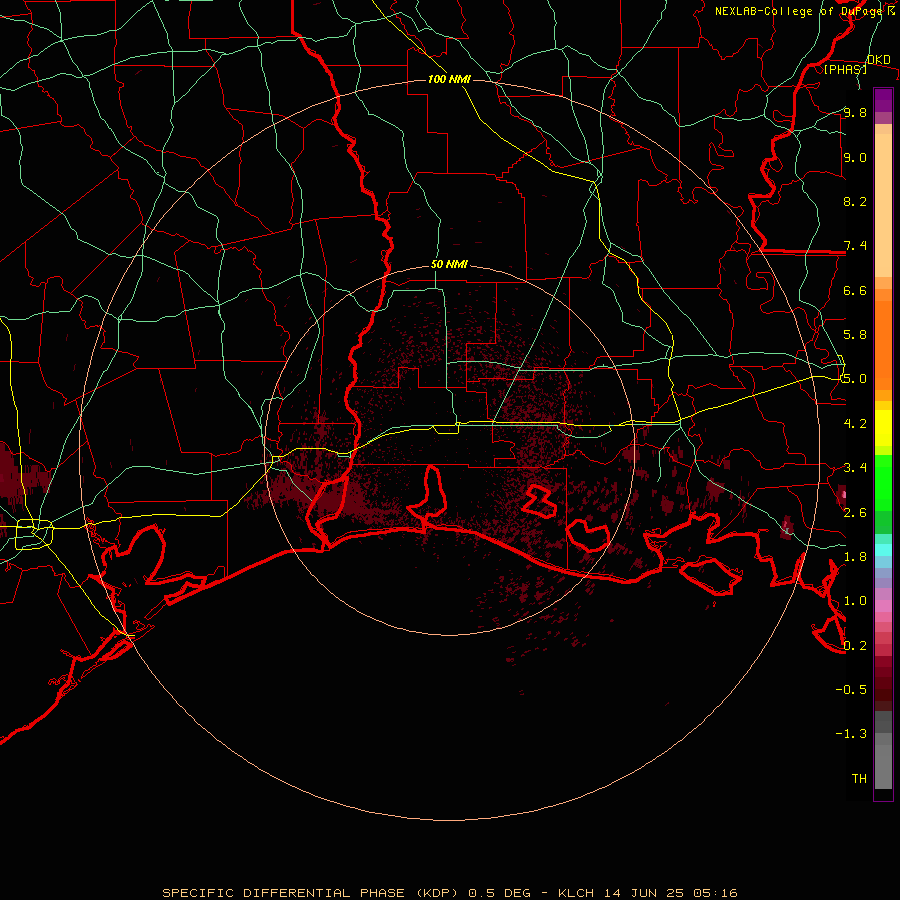Click the -0.5 scale label
Image resolution: width=900 pixels, height=900 pixels.
[x=851, y=689]
